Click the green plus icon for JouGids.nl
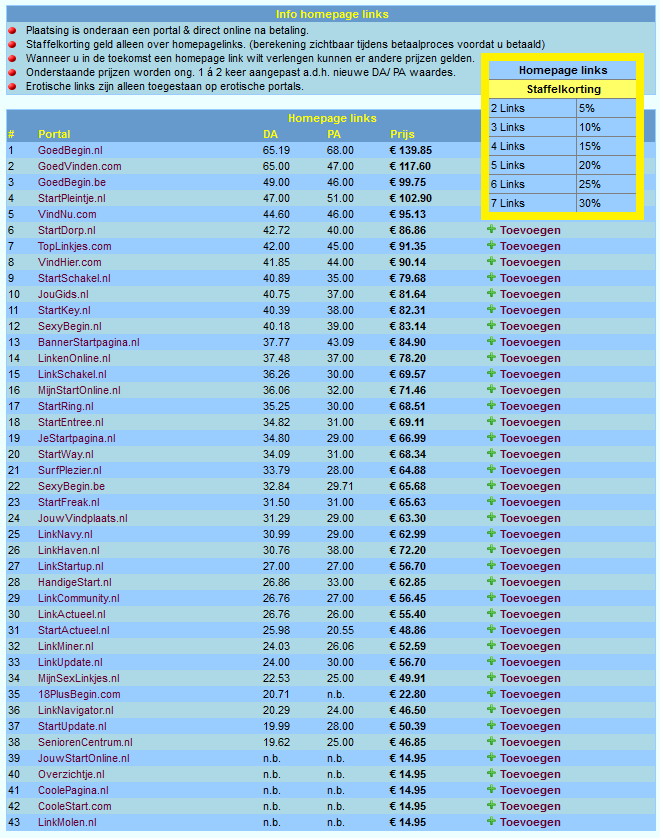This screenshot has height=838, width=660. click(x=491, y=293)
